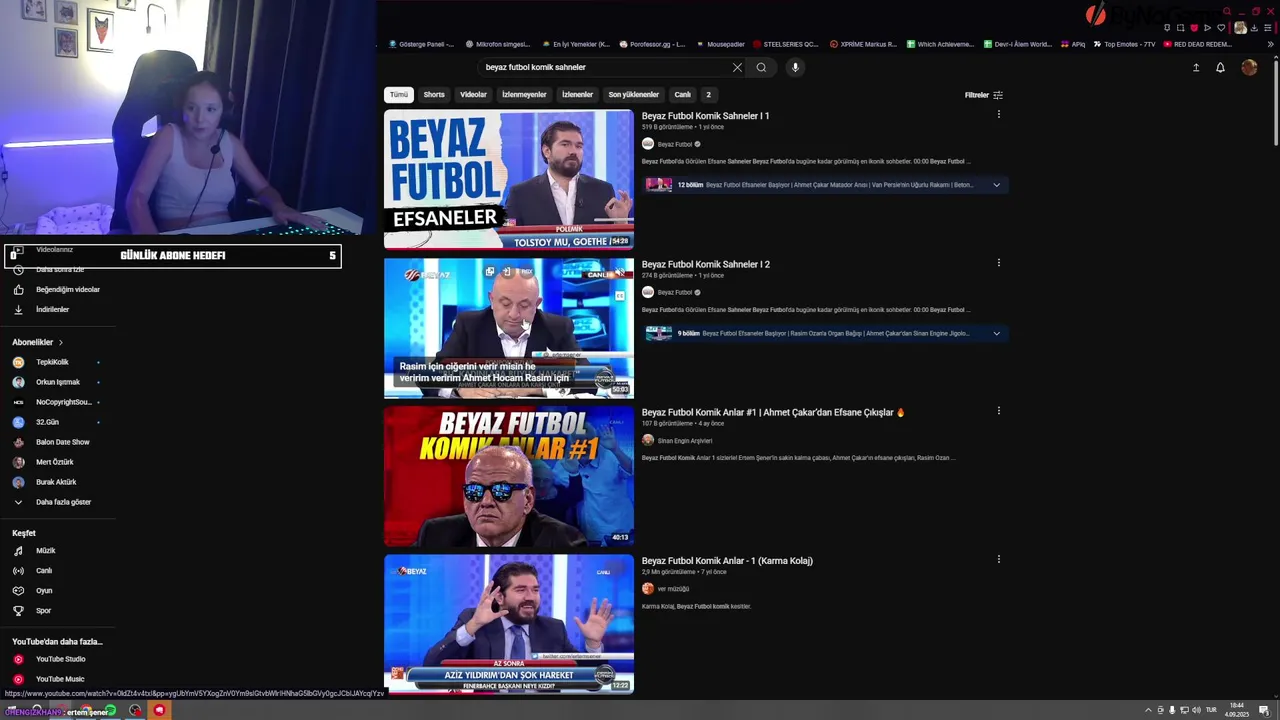Show more bookmarks via overflow chevron
The height and width of the screenshot is (720, 1280).
[1271, 44]
